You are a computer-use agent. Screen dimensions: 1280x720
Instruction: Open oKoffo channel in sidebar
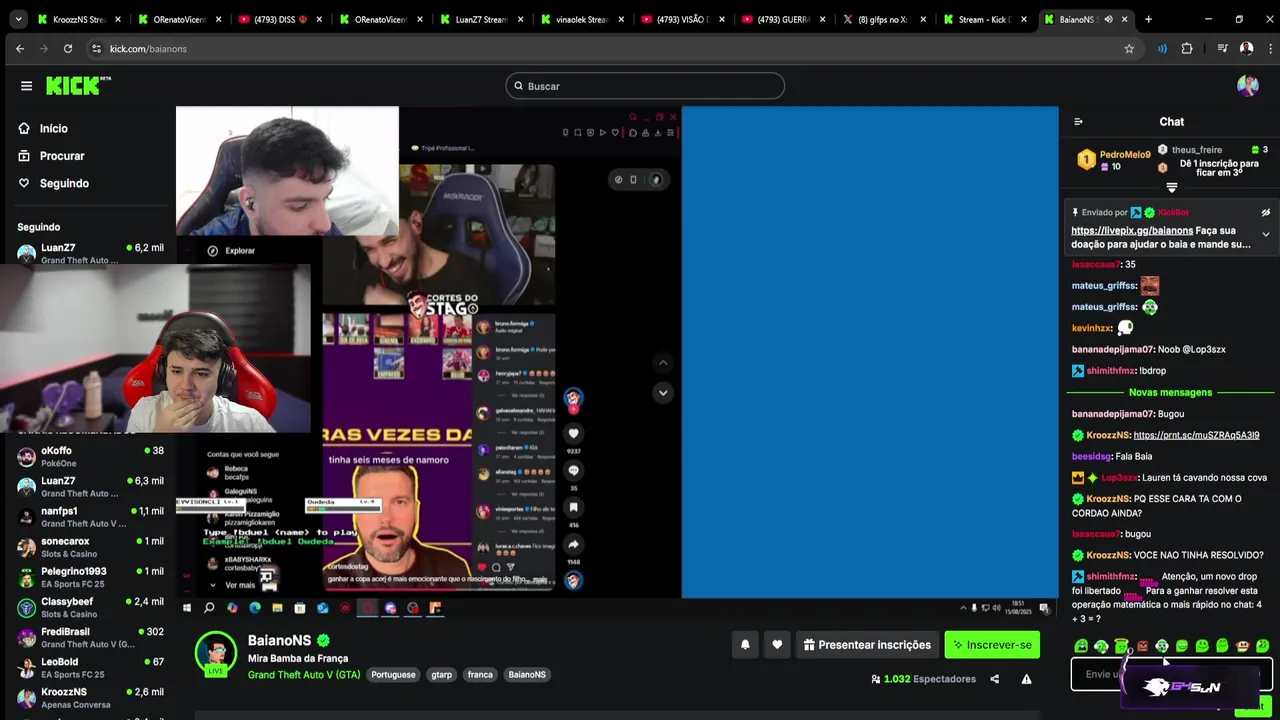point(90,457)
